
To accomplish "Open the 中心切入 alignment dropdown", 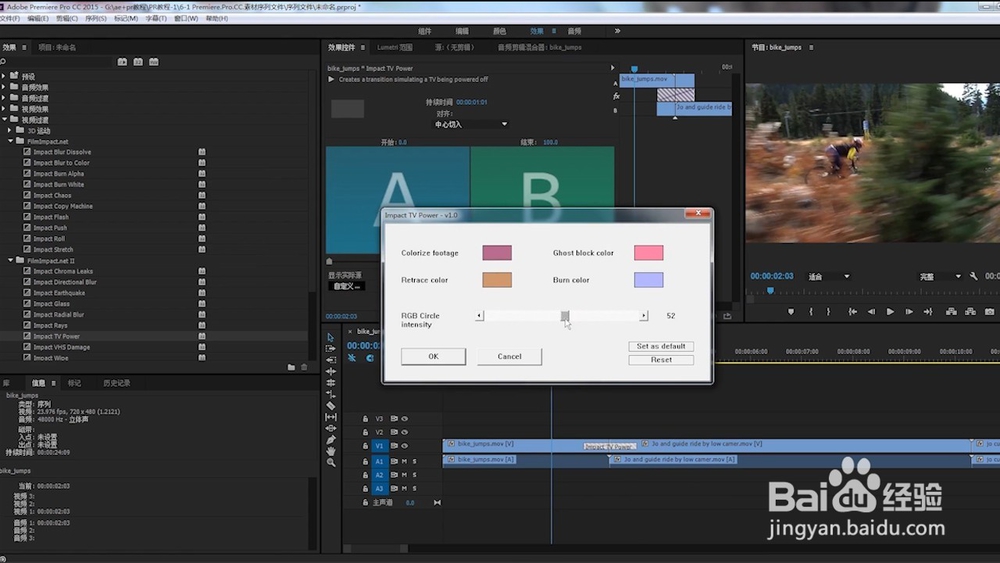I will [x=471, y=124].
